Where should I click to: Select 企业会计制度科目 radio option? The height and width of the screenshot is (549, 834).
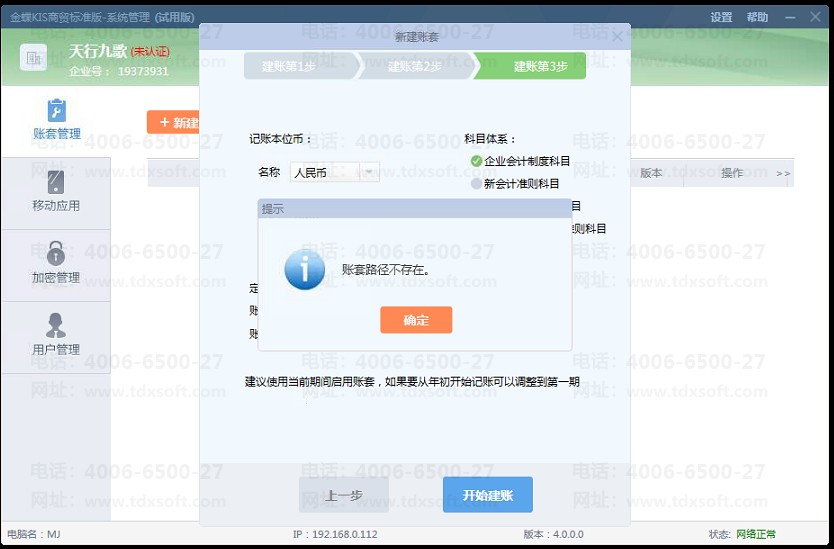tap(477, 161)
